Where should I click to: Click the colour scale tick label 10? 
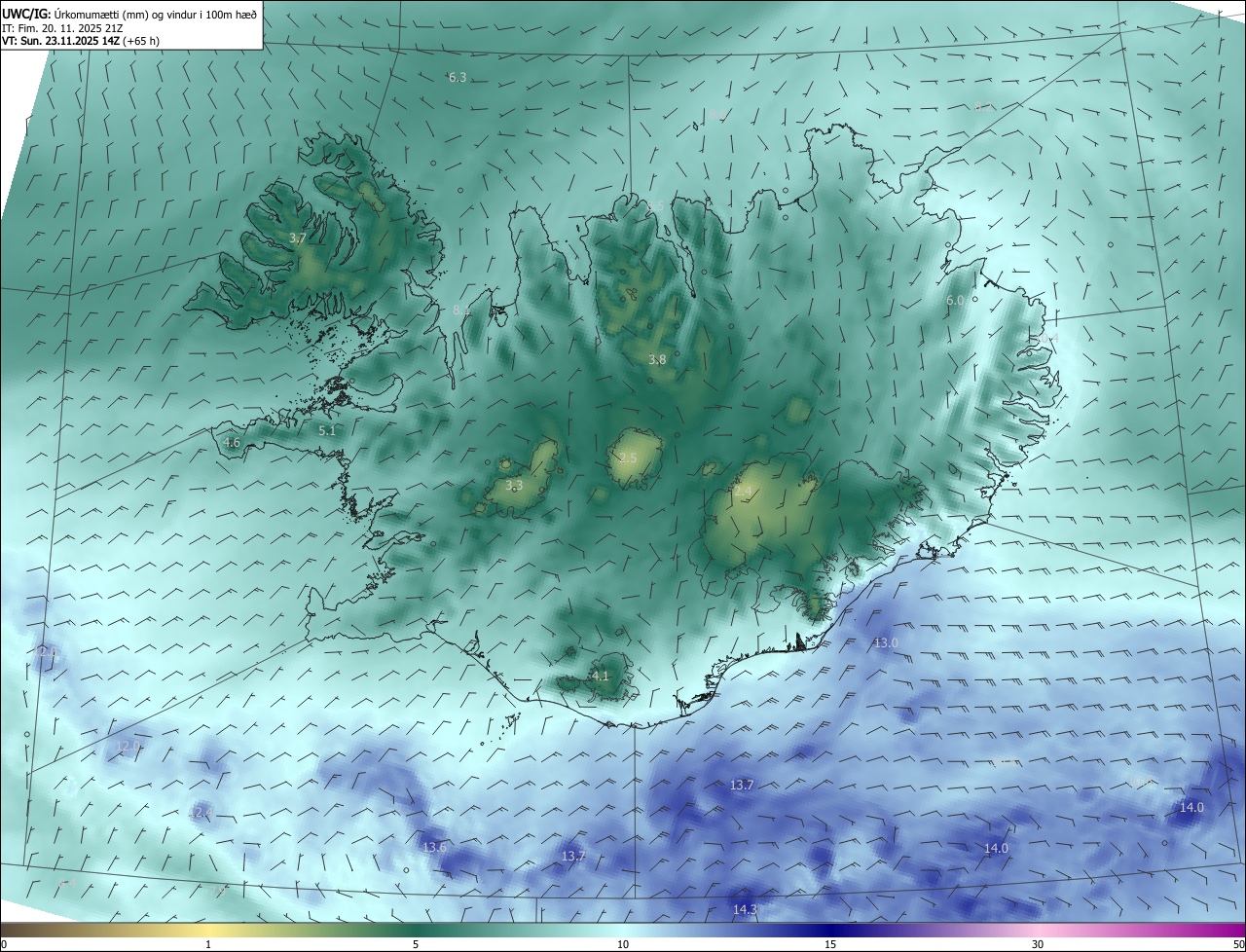(623, 944)
